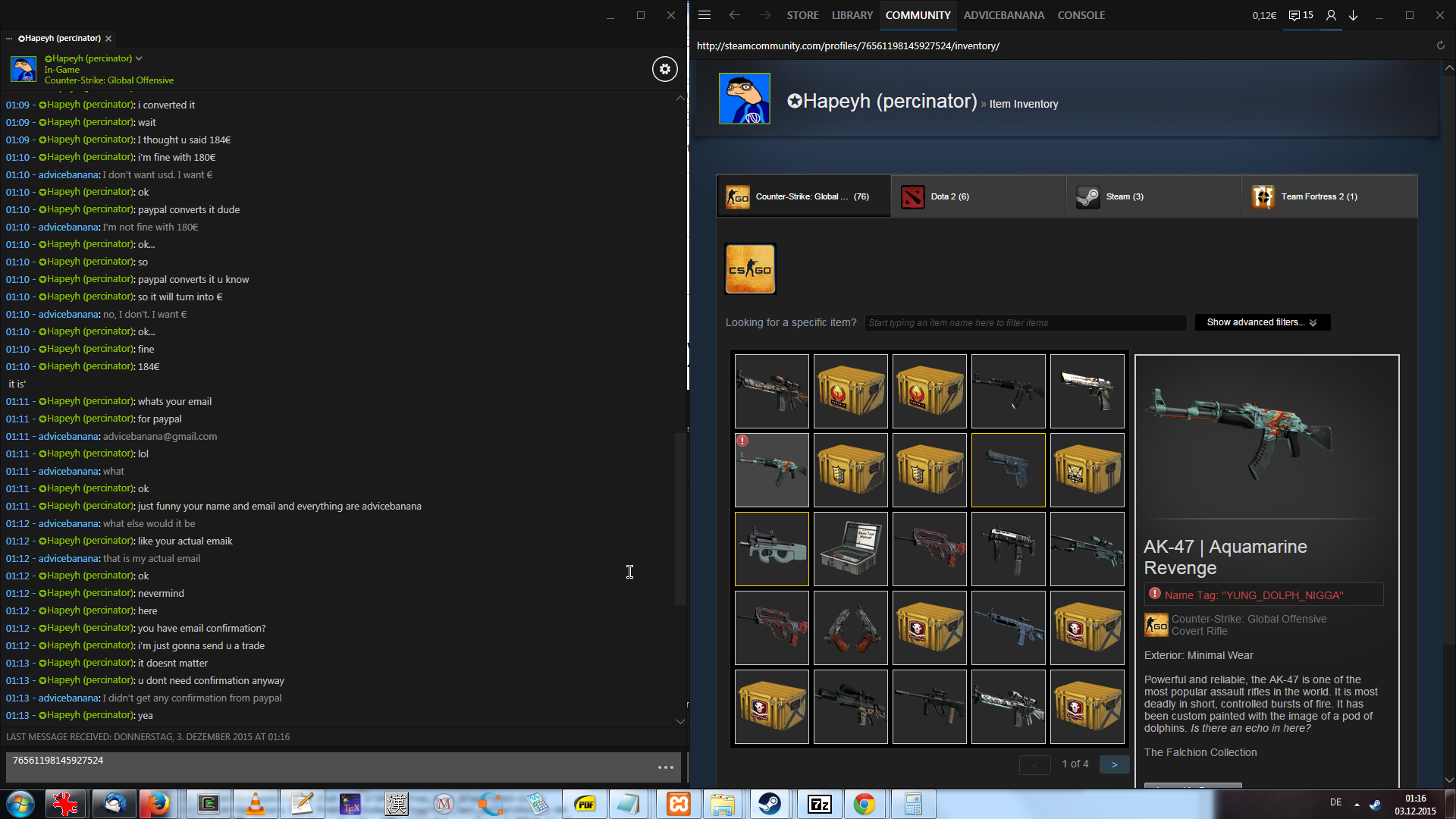Click the CS:GO game logo filter icon
The image size is (1456, 819).
pos(750,268)
